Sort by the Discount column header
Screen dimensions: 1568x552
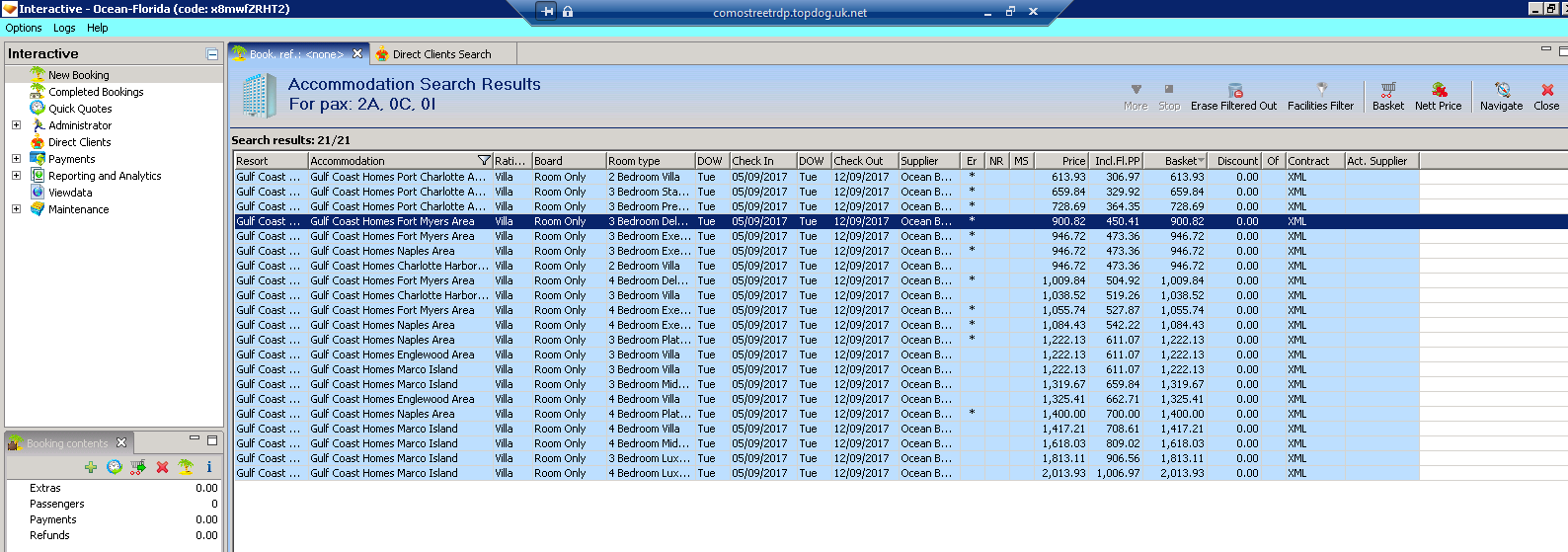point(1236,161)
